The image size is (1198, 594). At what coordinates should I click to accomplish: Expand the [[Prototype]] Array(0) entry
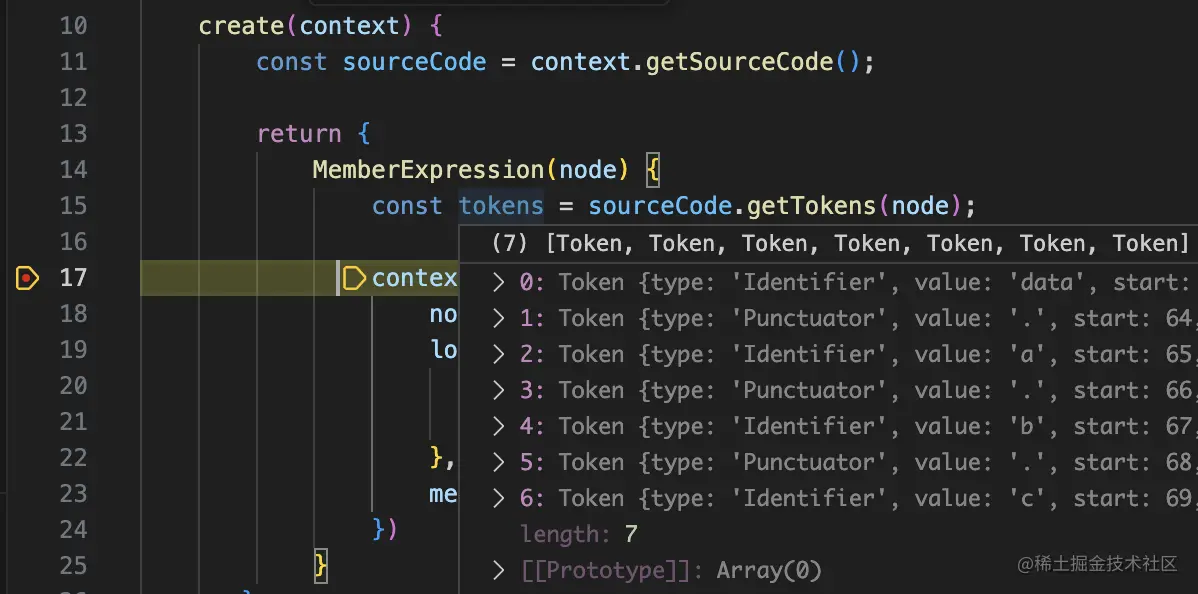point(498,570)
